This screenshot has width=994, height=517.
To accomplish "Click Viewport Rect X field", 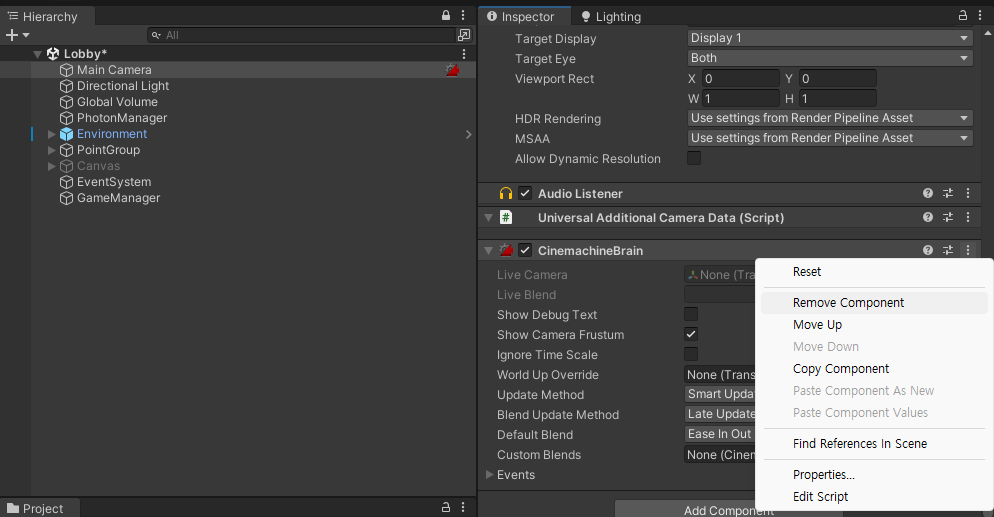I will (740, 79).
